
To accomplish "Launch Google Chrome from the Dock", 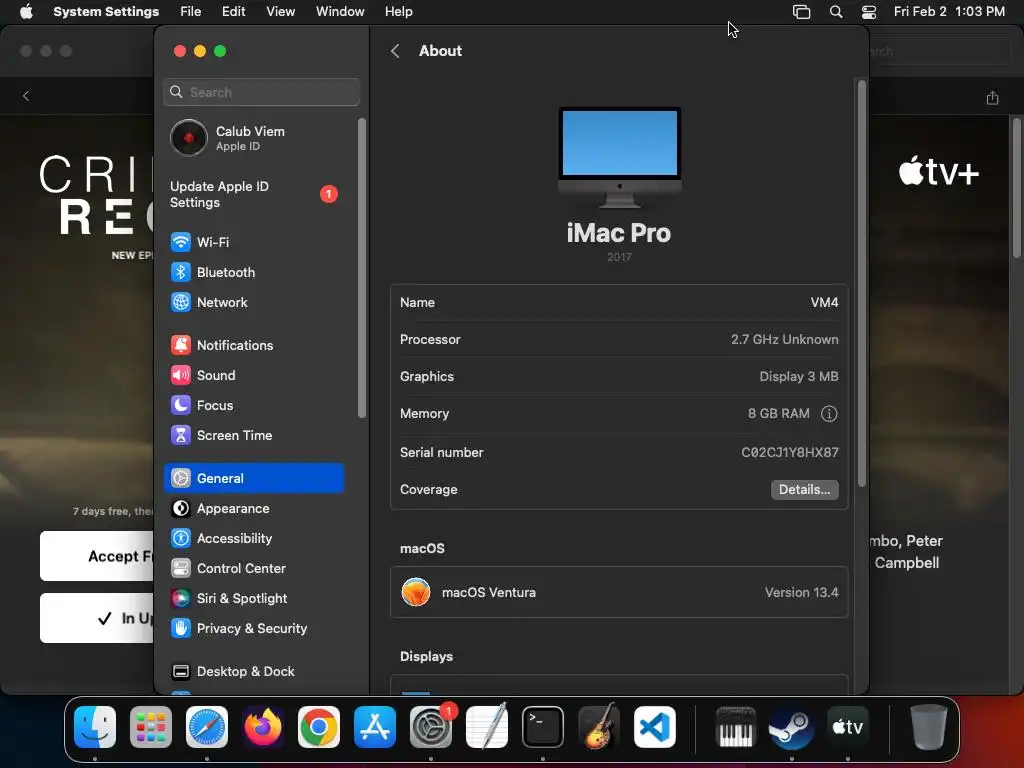I will (319, 728).
